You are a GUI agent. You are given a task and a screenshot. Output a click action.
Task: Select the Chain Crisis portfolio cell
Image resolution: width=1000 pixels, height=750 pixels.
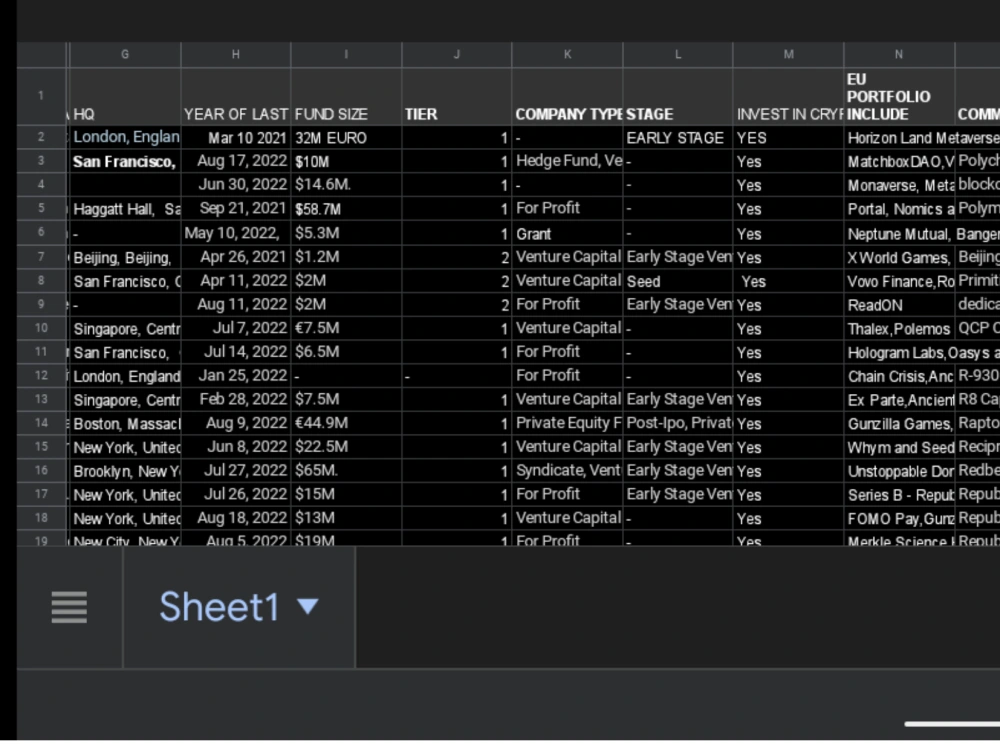[899, 375]
